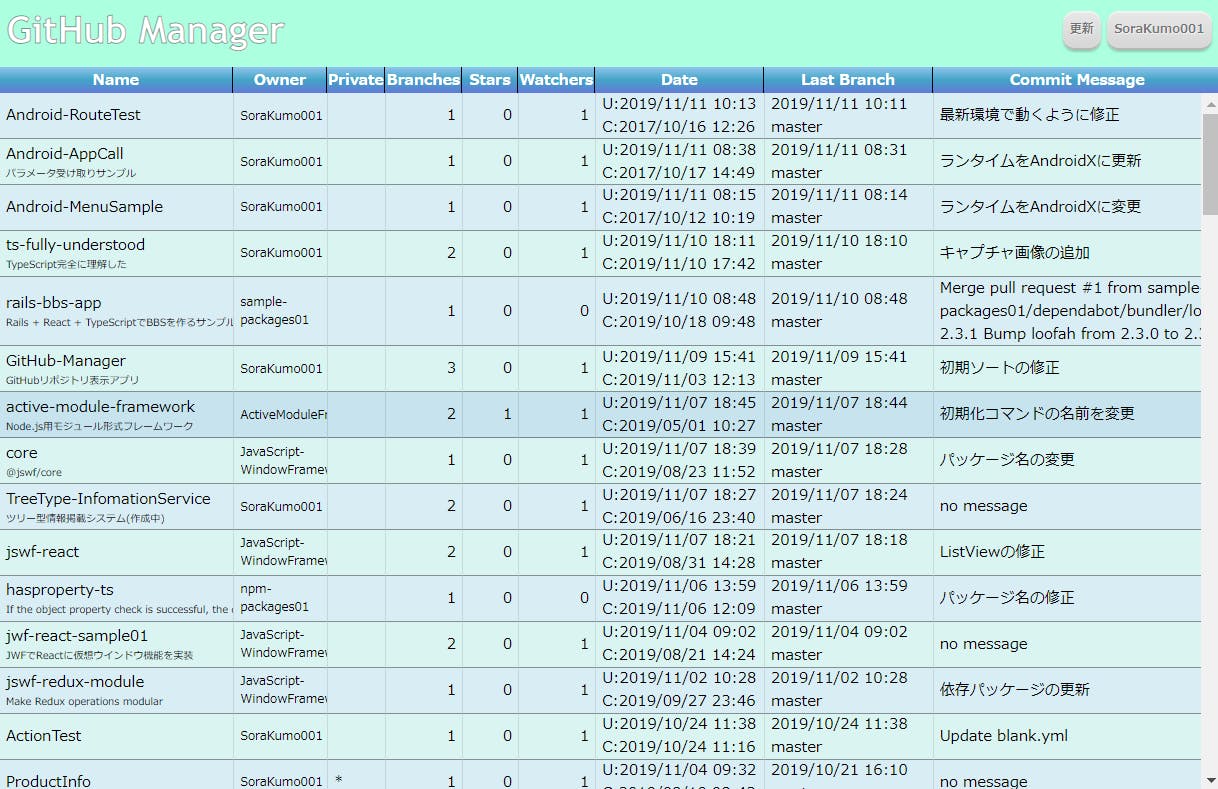Image resolution: width=1218 pixels, height=789 pixels.
Task: Click commit message 最新環境で動くように修正
Action: (x=1029, y=115)
